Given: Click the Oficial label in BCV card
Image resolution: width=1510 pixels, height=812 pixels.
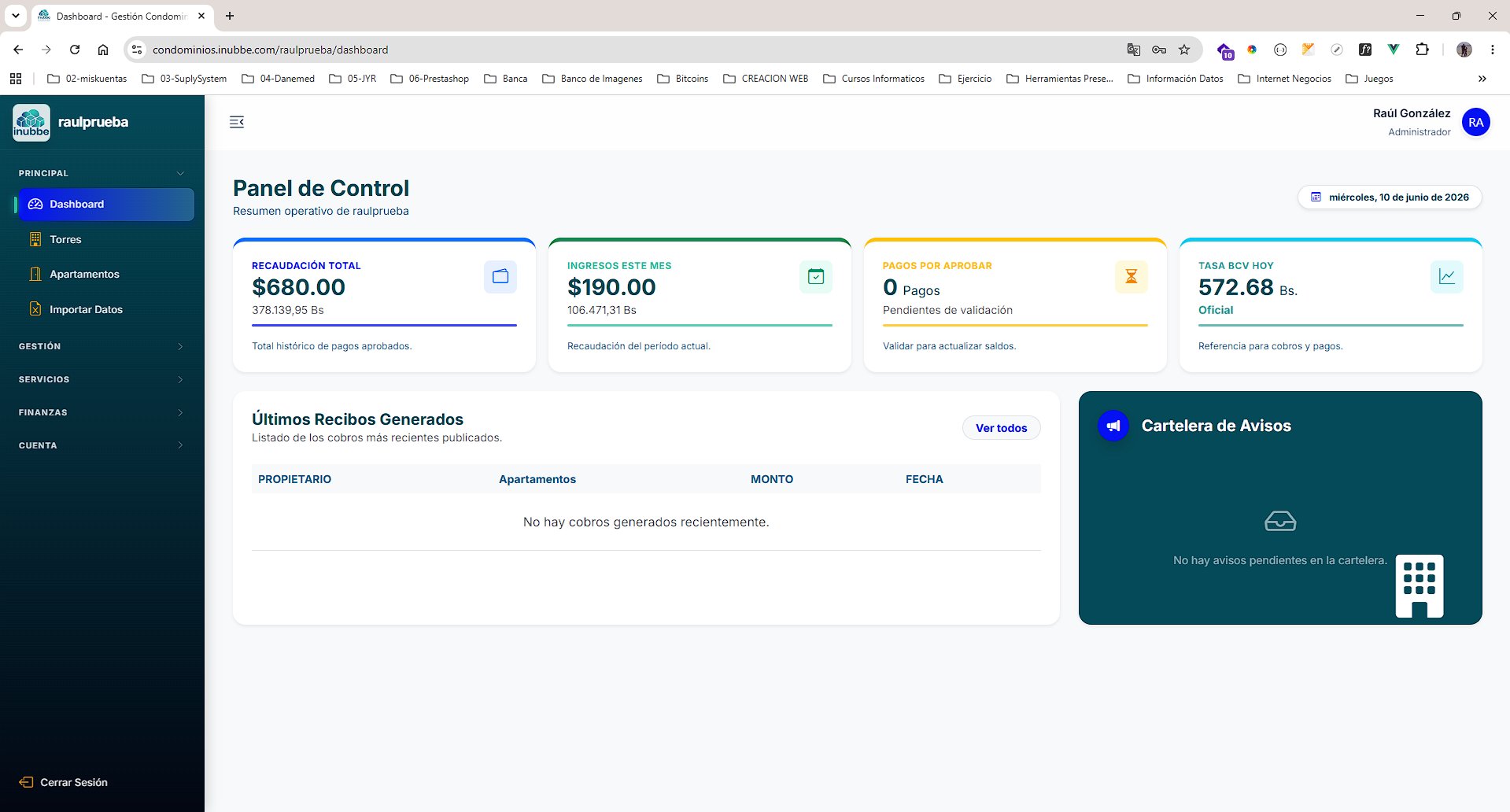Looking at the screenshot, I should click(1216, 310).
